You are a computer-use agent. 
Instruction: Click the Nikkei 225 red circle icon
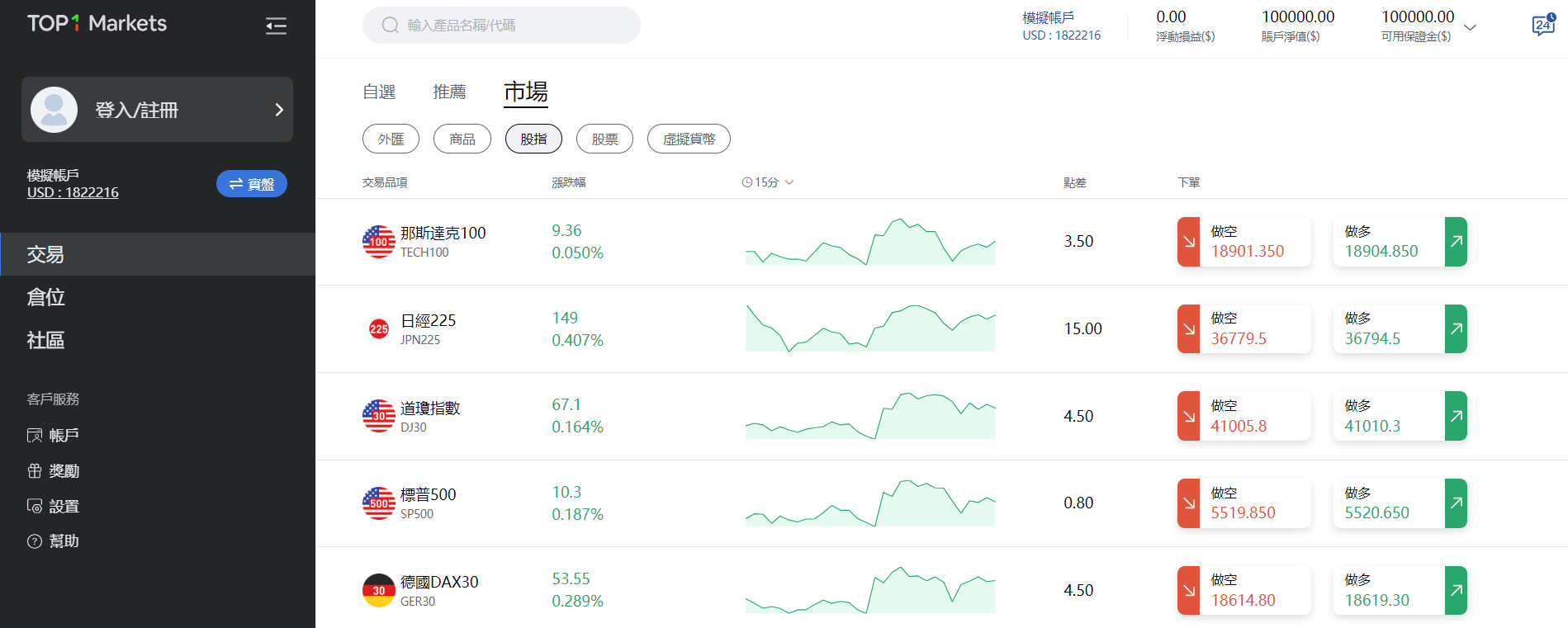(x=378, y=329)
